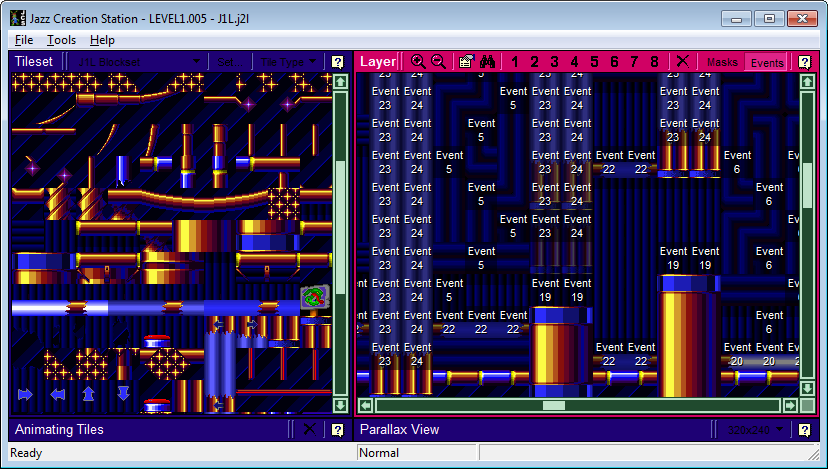This screenshot has height=469, width=828.
Task: Open the File menu
Action: click(24, 40)
